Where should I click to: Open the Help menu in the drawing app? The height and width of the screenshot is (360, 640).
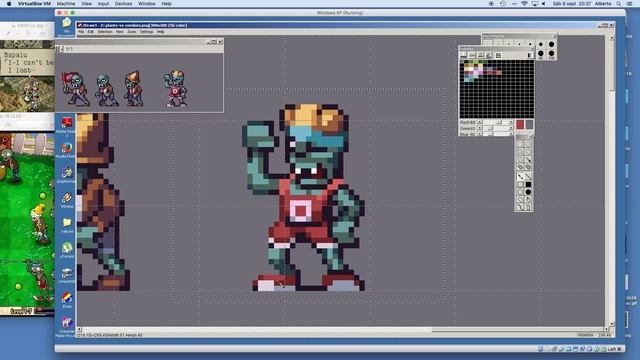point(160,31)
